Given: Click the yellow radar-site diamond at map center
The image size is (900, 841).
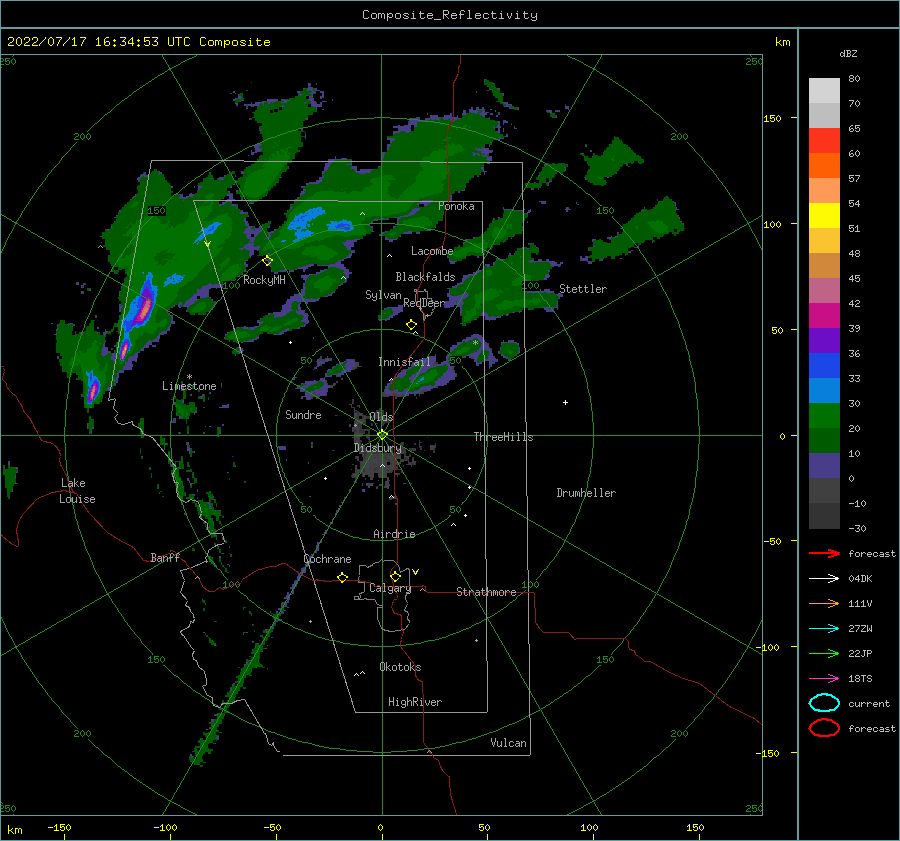Looking at the screenshot, I should [382, 435].
